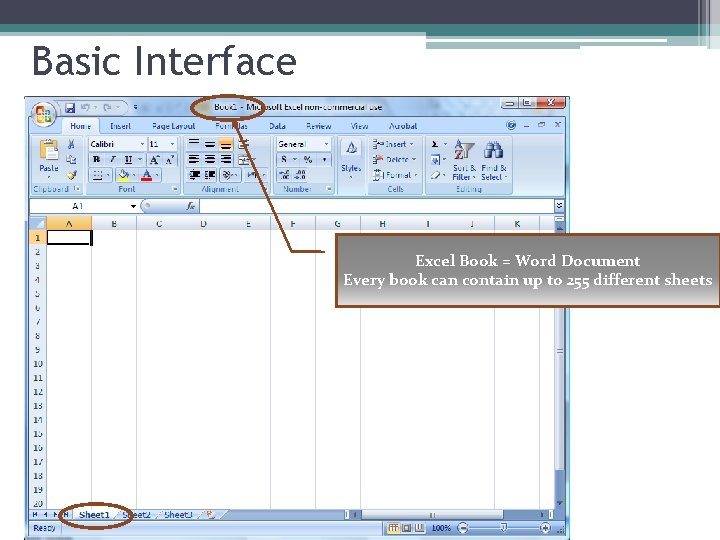The width and height of the screenshot is (720, 540).
Task: Apply Percent Style icon
Action: point(308,159)
